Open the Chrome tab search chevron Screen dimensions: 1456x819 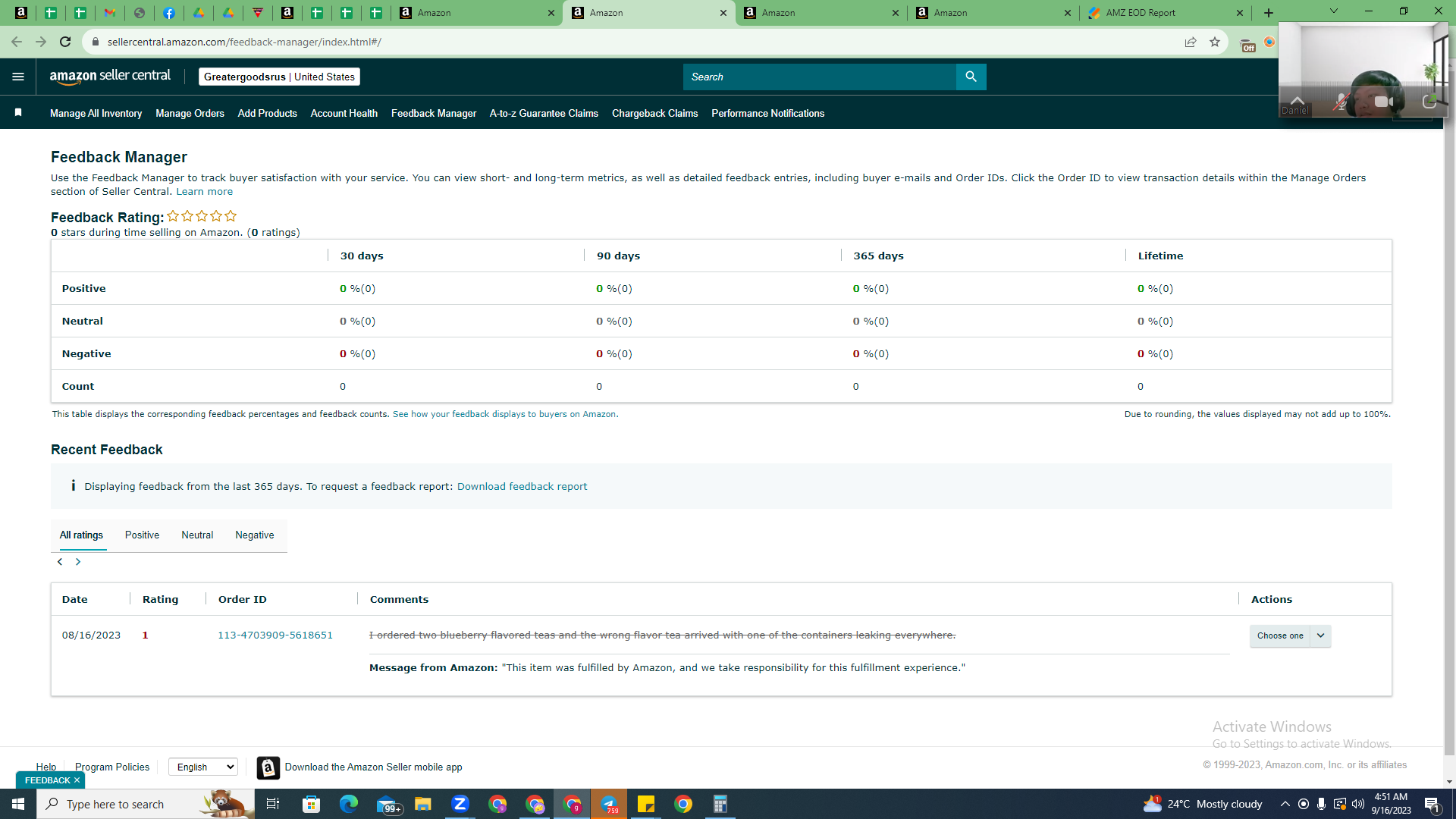click(1334, 11)
